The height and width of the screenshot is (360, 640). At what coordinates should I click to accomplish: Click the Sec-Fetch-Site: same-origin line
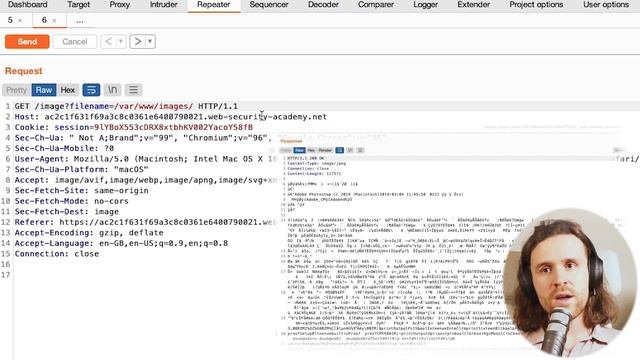(x=82, y=191)
